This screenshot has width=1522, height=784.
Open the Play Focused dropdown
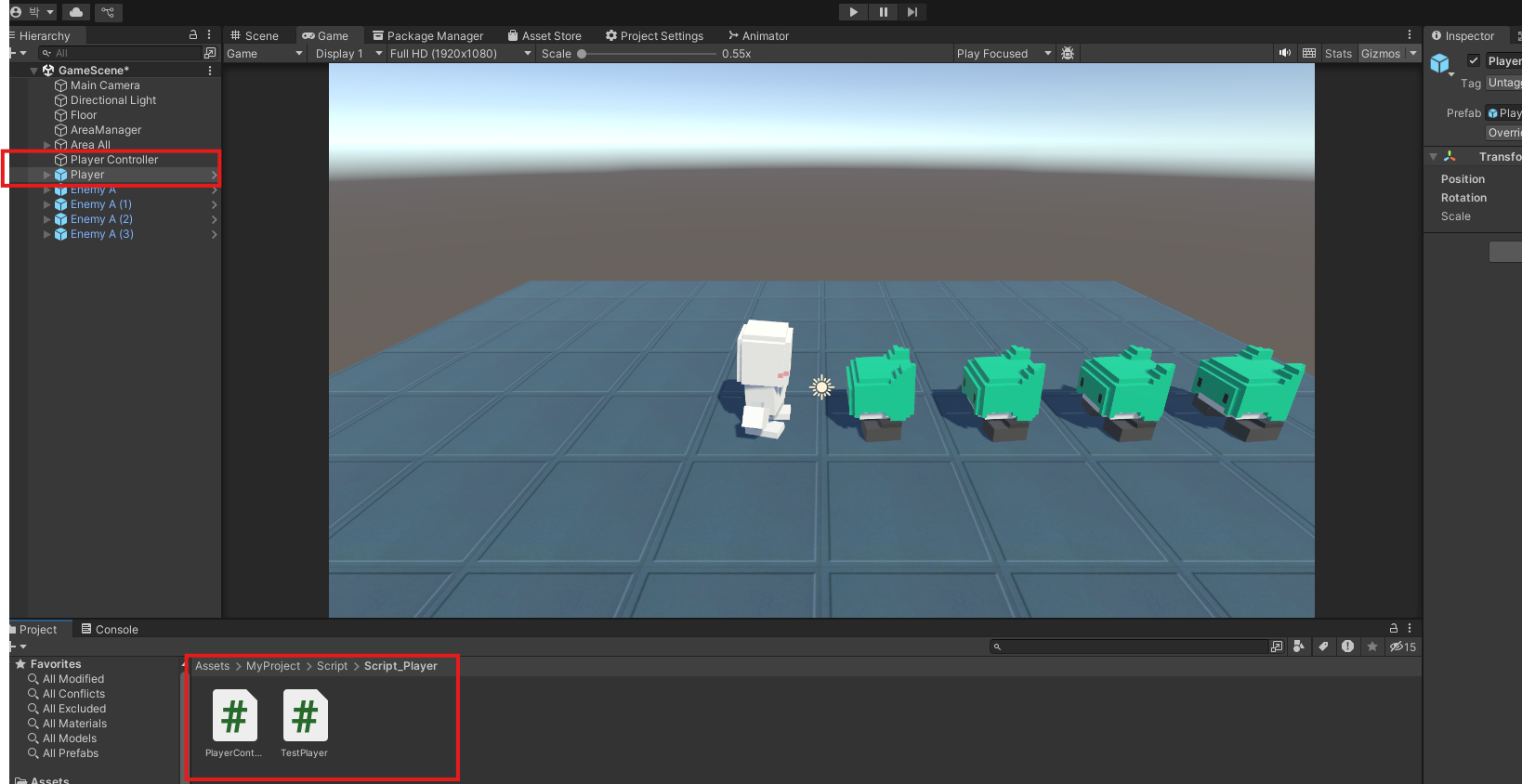(x=1004, y=54)
